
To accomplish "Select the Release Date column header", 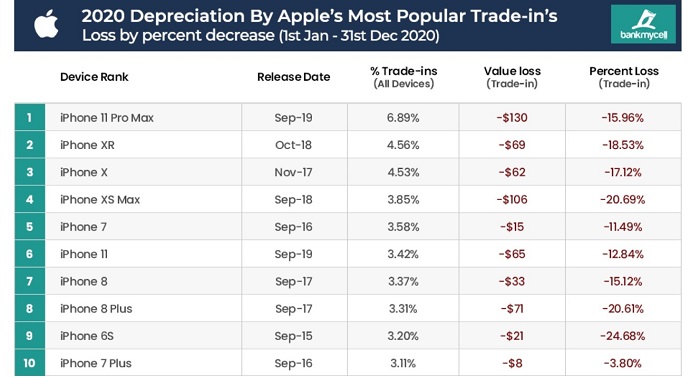I will (x=293, y=77).
